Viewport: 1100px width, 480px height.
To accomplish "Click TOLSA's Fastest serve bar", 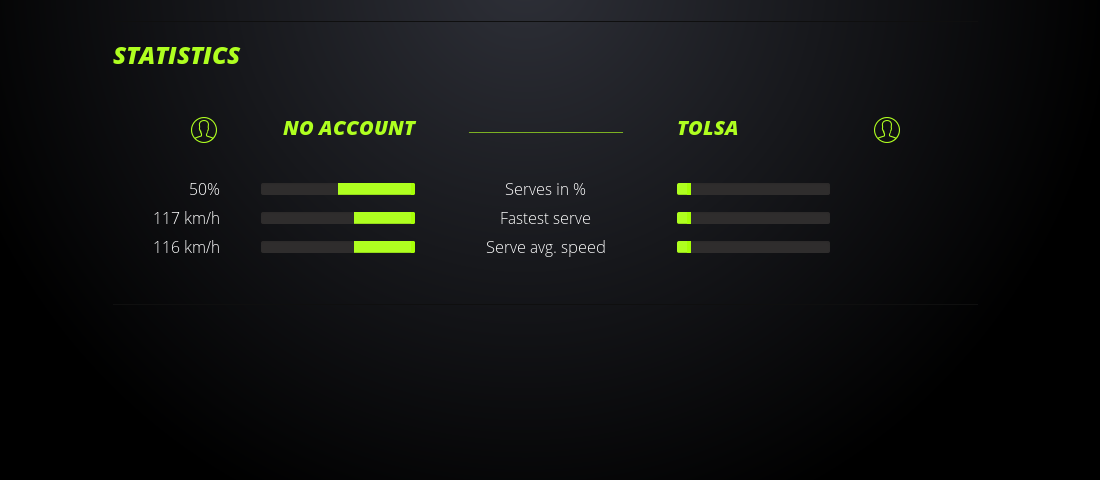I will (753, 218).
